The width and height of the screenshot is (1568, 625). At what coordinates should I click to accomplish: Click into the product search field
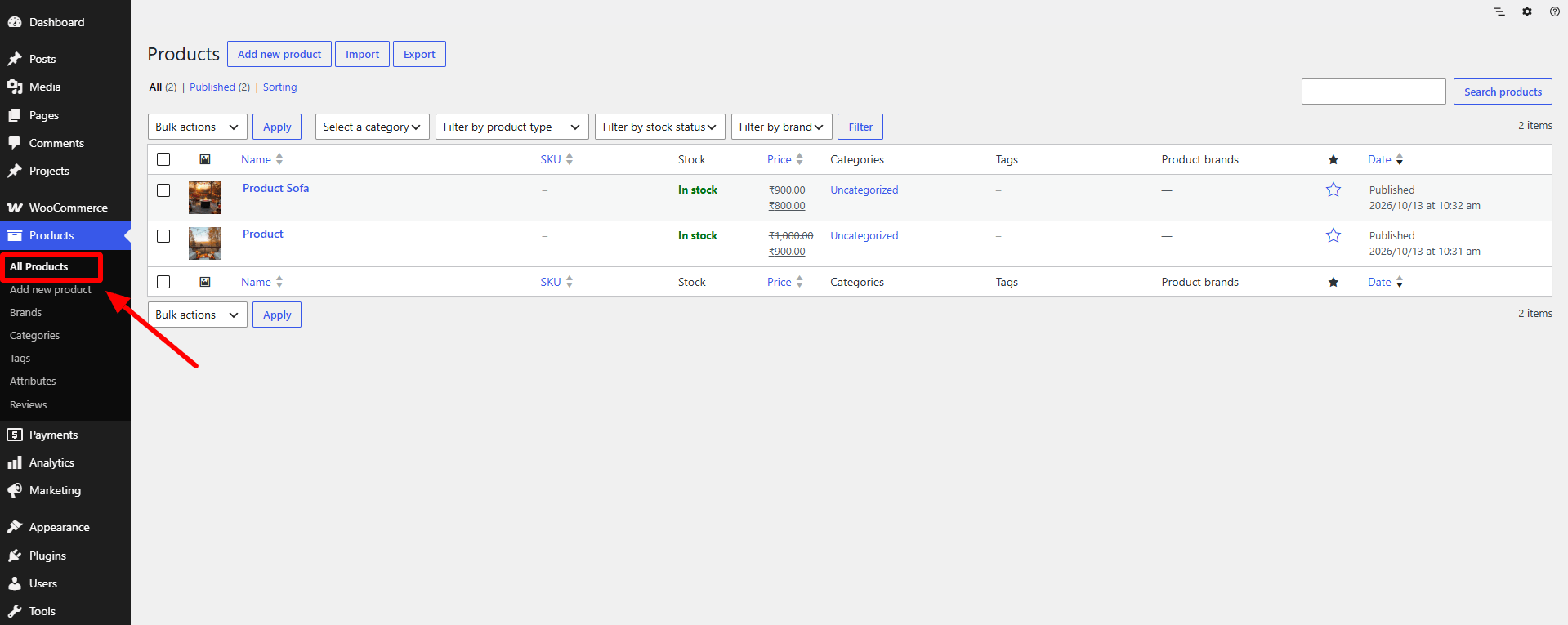1374,92
